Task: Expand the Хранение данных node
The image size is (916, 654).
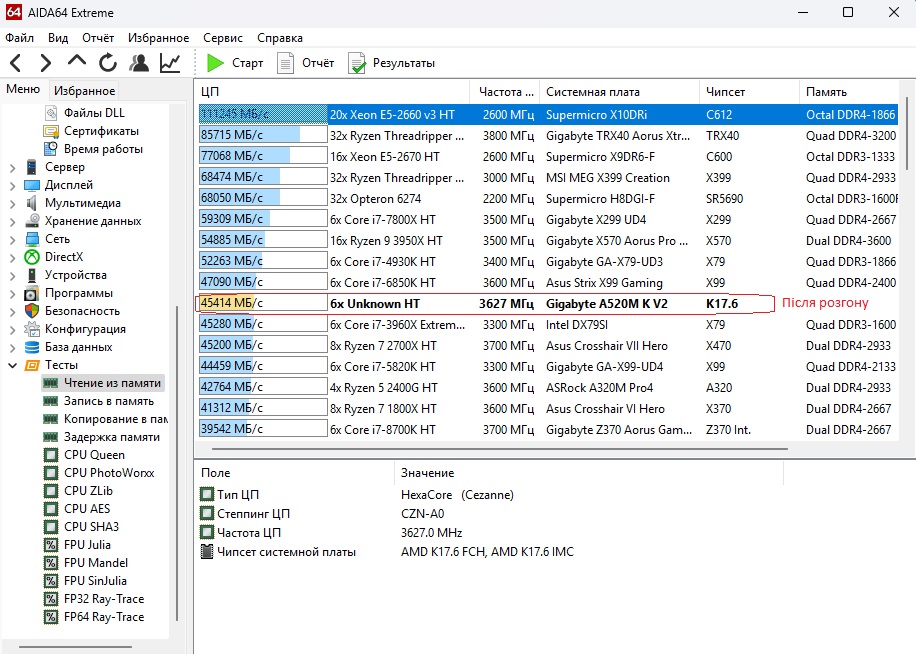Action: [12, 222]
